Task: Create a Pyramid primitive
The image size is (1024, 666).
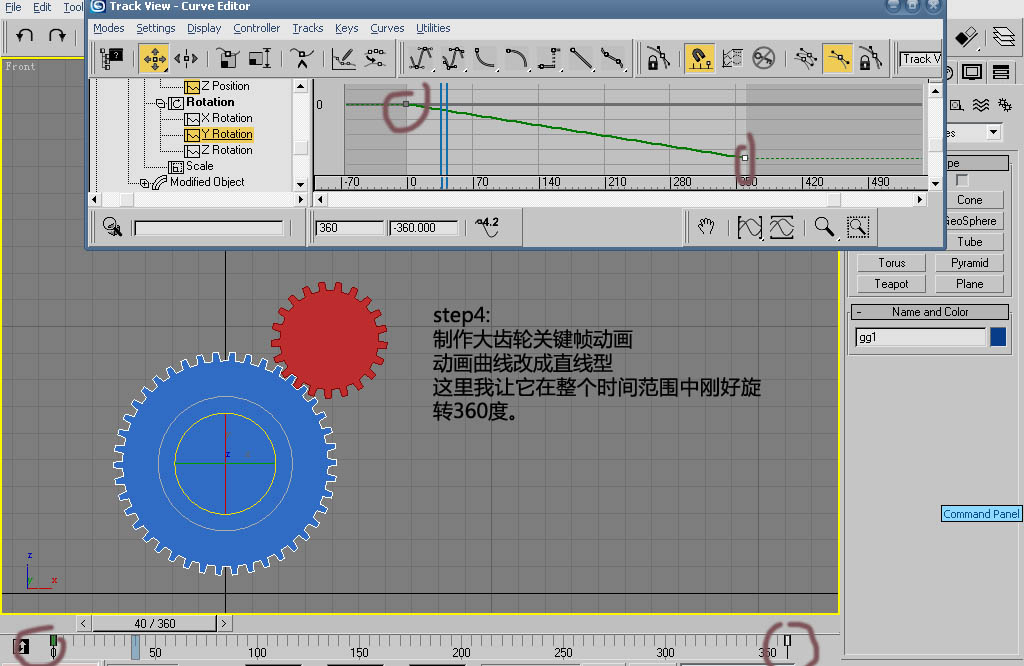Action: tap(969, 263)
